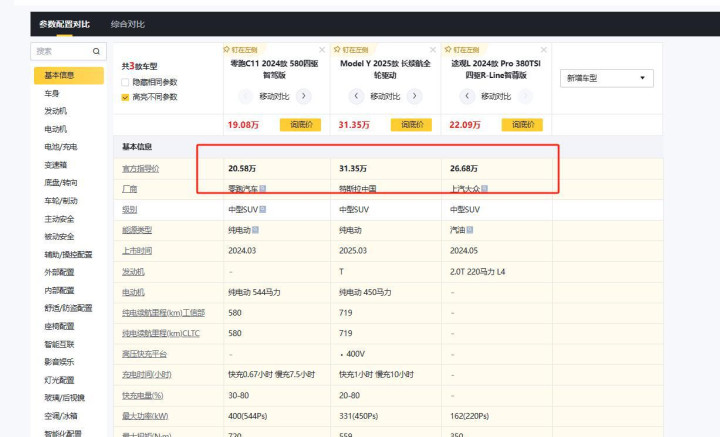720x437 pixels.
Task: Open the 新增车型 dropdown
Action: 607,78
